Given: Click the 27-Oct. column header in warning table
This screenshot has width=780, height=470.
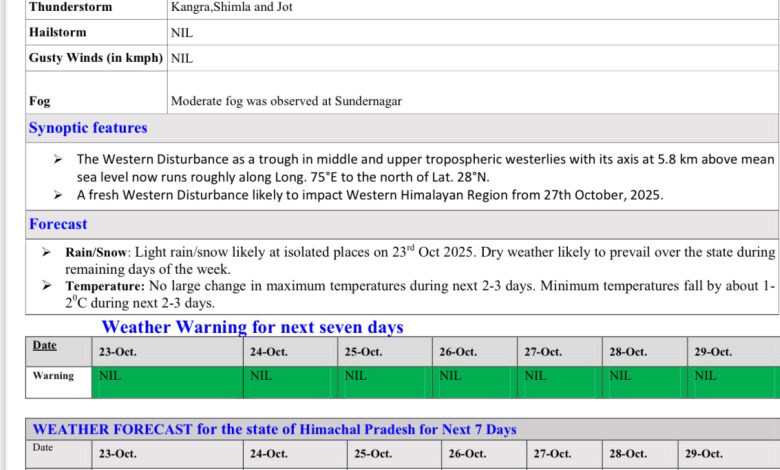Looking at the screenshot, I should pyautogui.click(x=543, y=352).
